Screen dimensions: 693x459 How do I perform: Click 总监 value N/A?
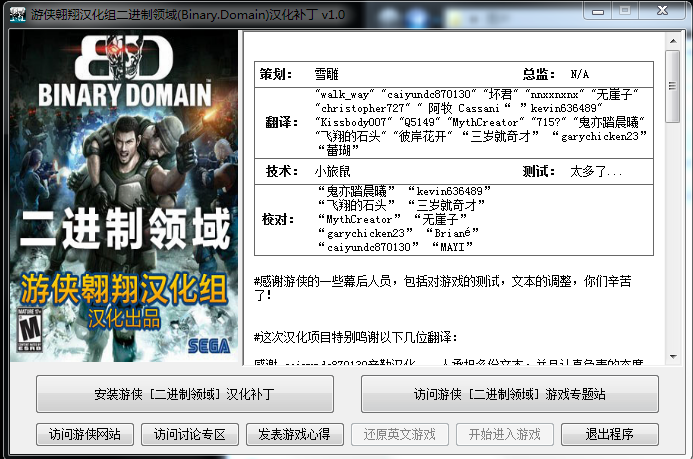579,74
